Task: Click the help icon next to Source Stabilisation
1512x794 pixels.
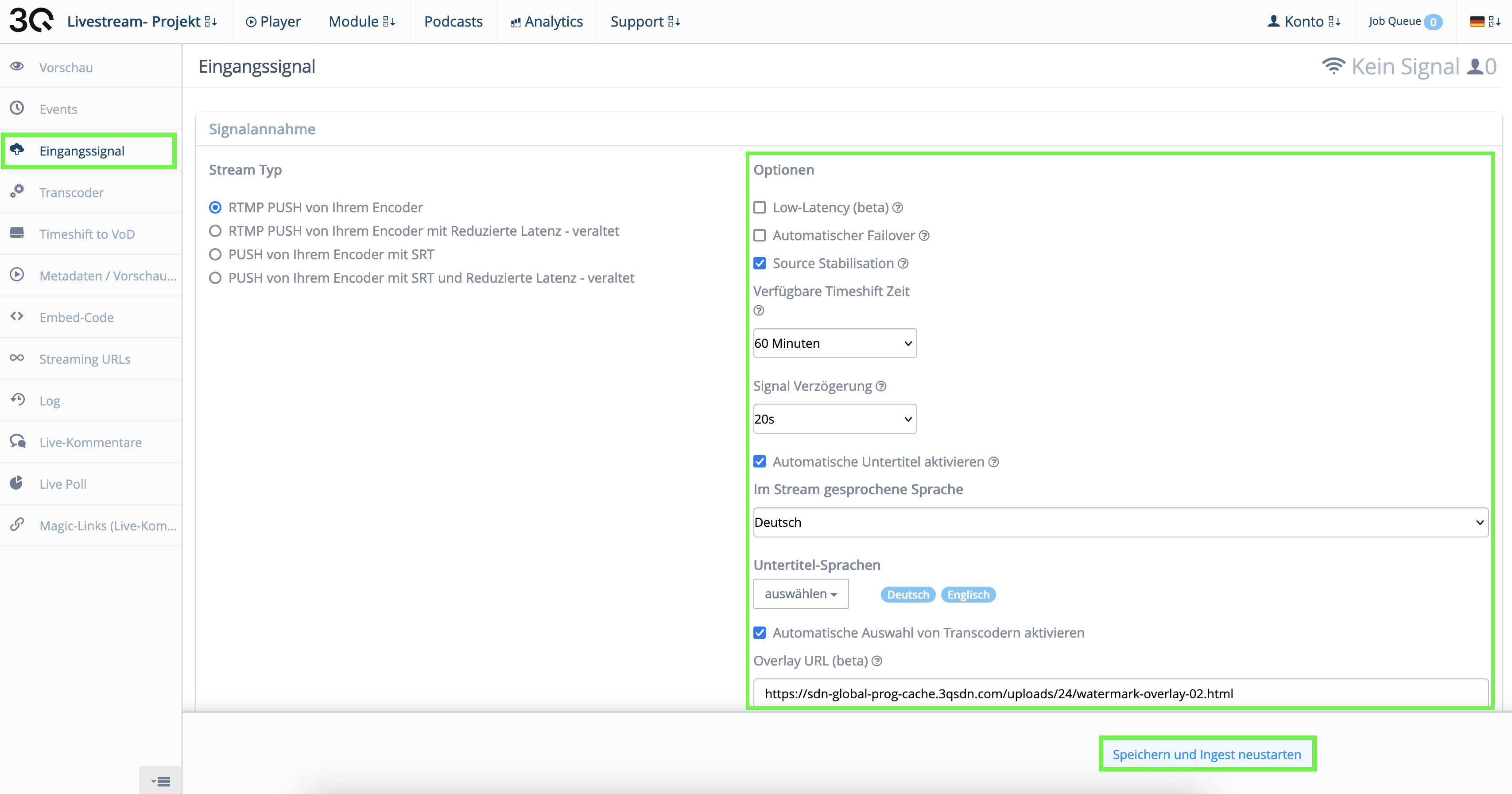Action: point(903,264)
